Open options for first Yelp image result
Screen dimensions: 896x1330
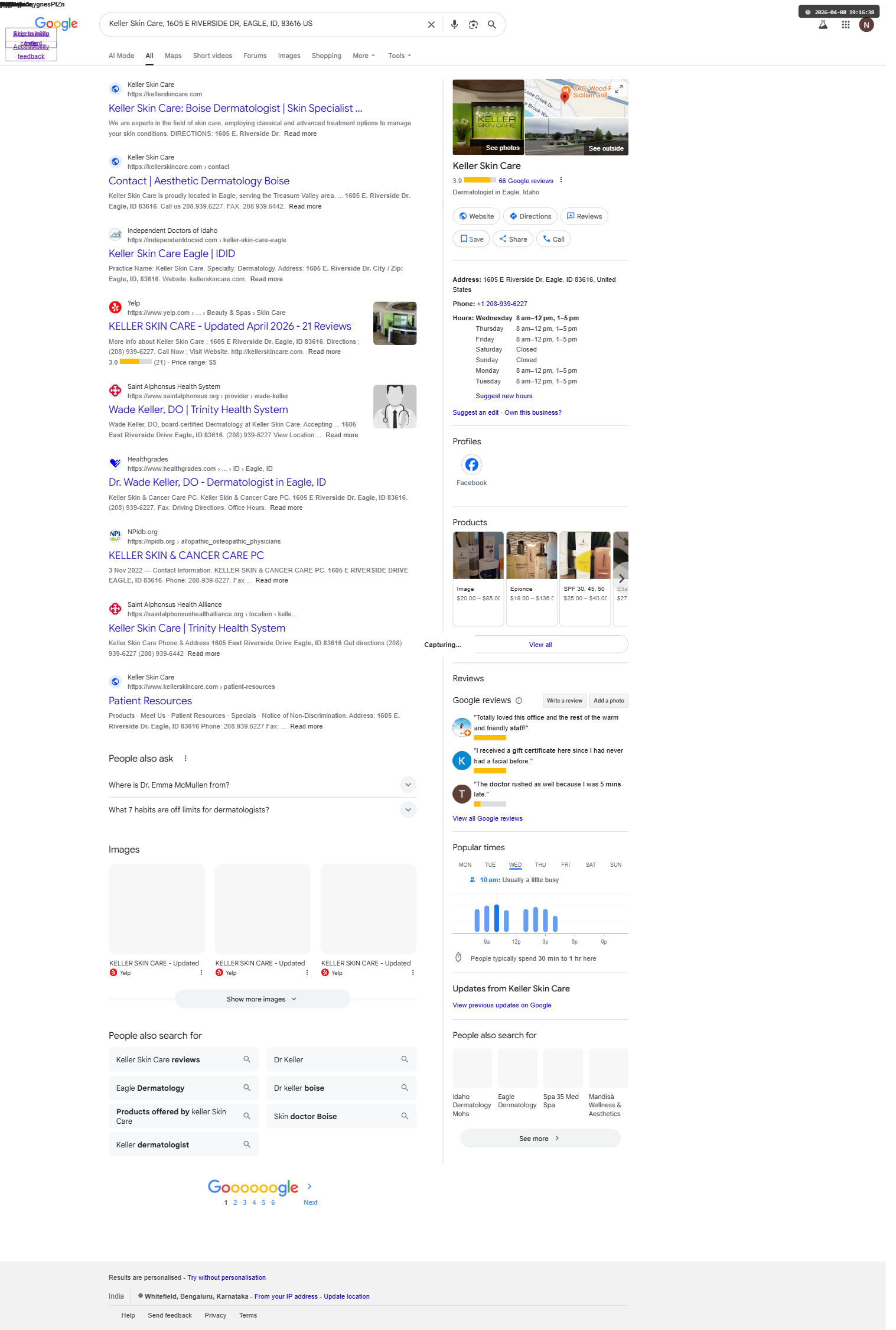point(201,973)
